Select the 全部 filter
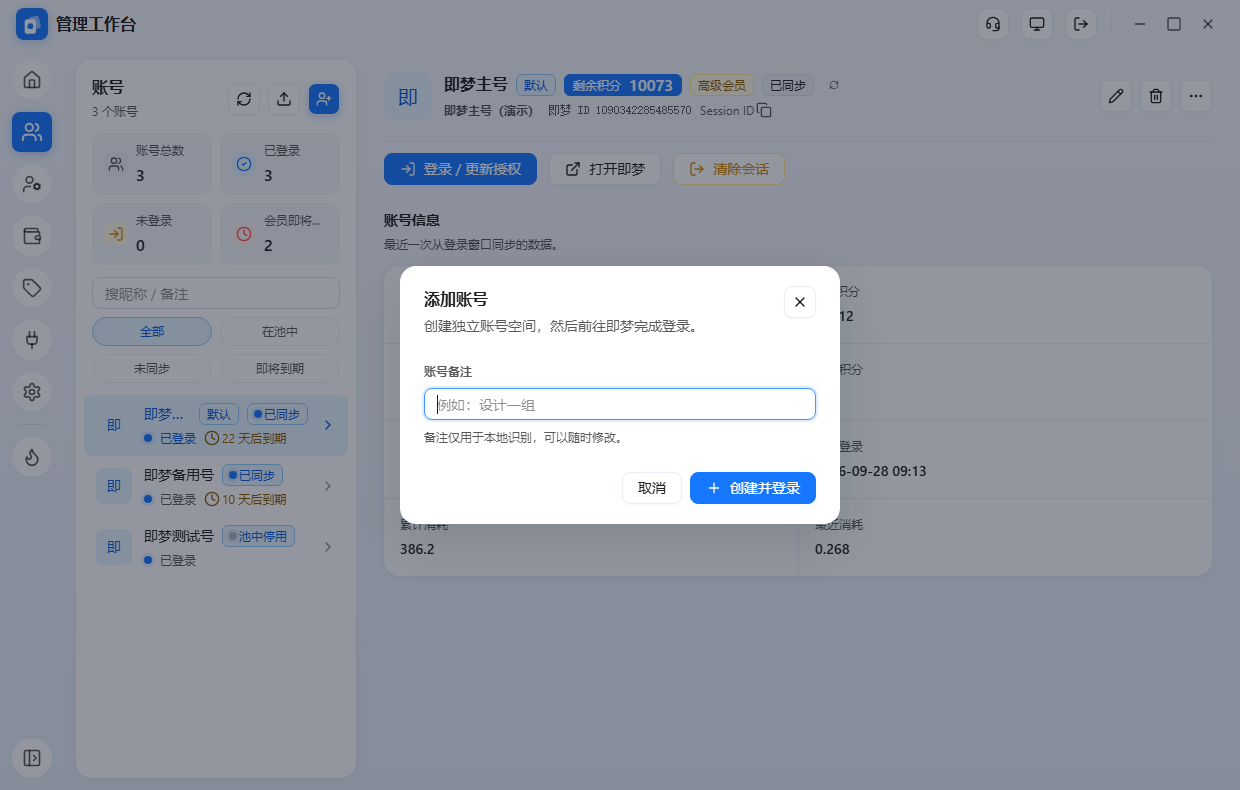This screenshot has width=1240, height=790. tap(152, 331)
